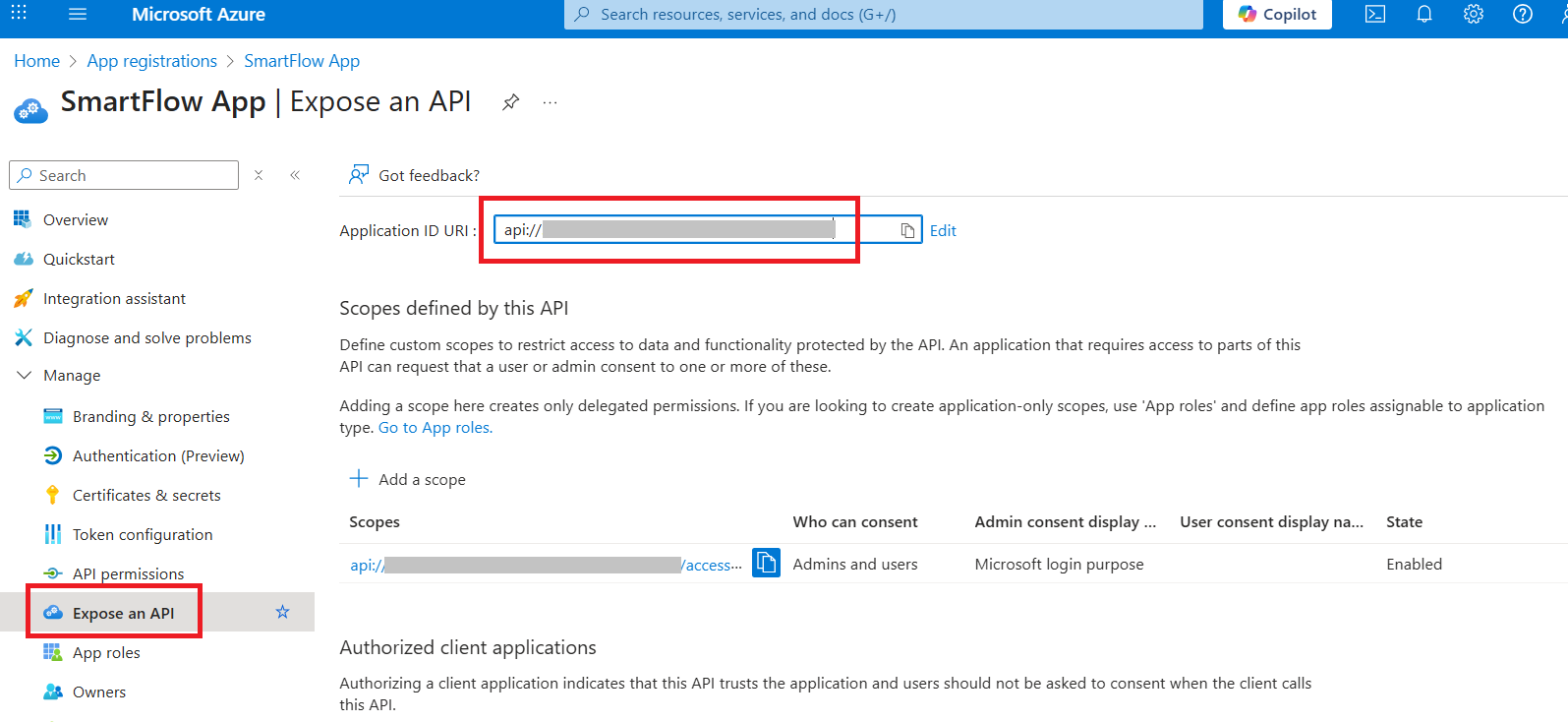The height and width of the screenshot is (722, 1568).
Task: Click the Integration assistant rocket icon
Action: 23,298
